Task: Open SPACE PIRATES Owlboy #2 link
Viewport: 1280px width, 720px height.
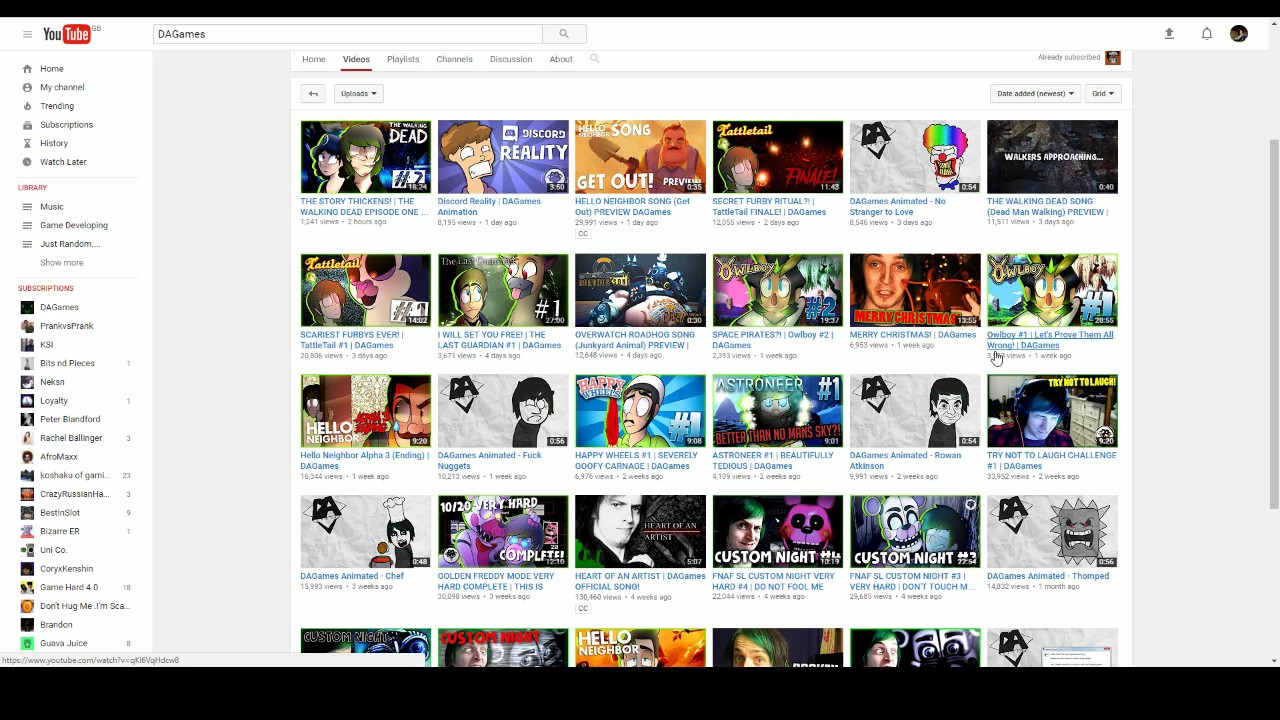Action: tap(772, 340)
